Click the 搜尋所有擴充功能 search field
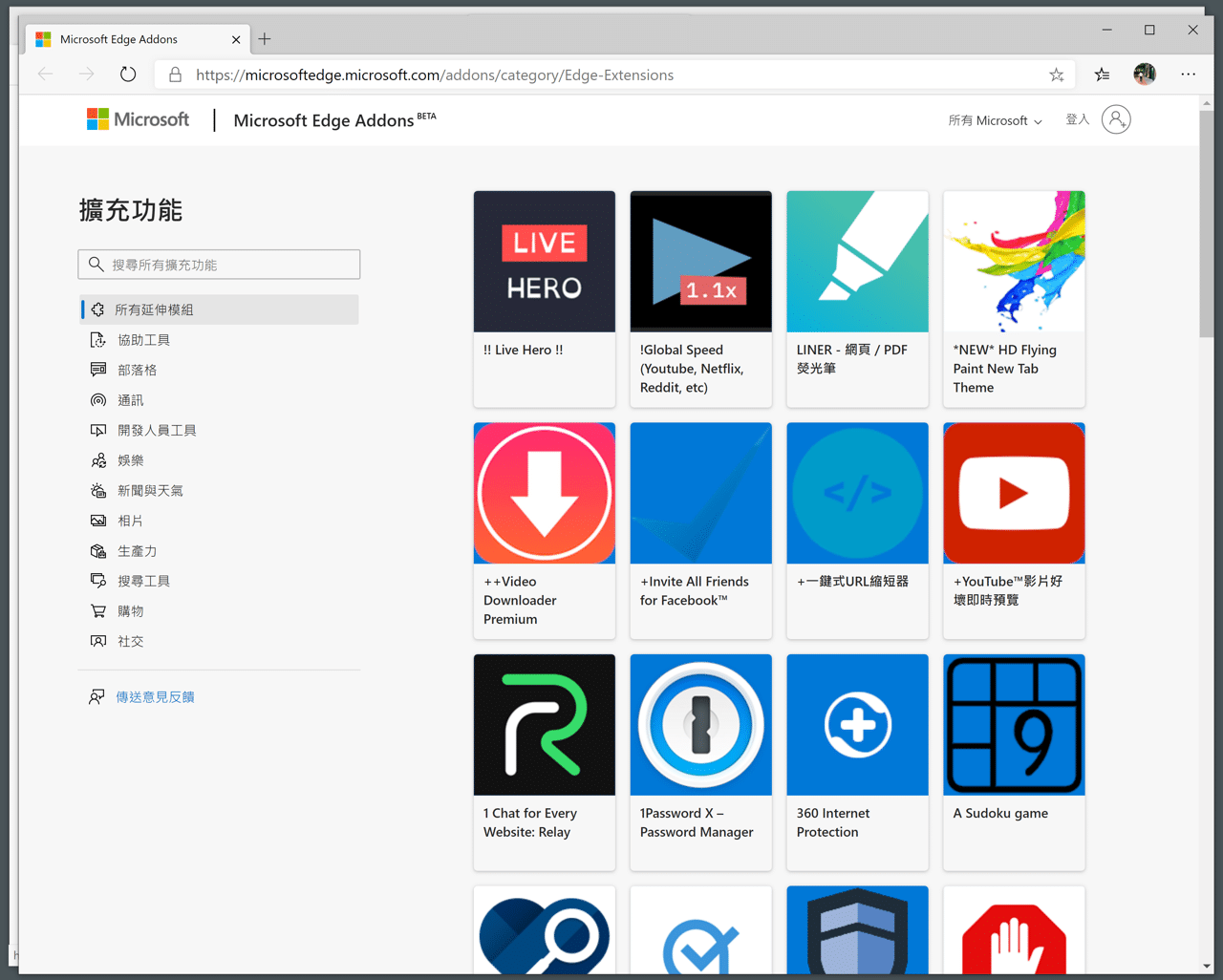The image size is (1223, 980). coord(219,265)
